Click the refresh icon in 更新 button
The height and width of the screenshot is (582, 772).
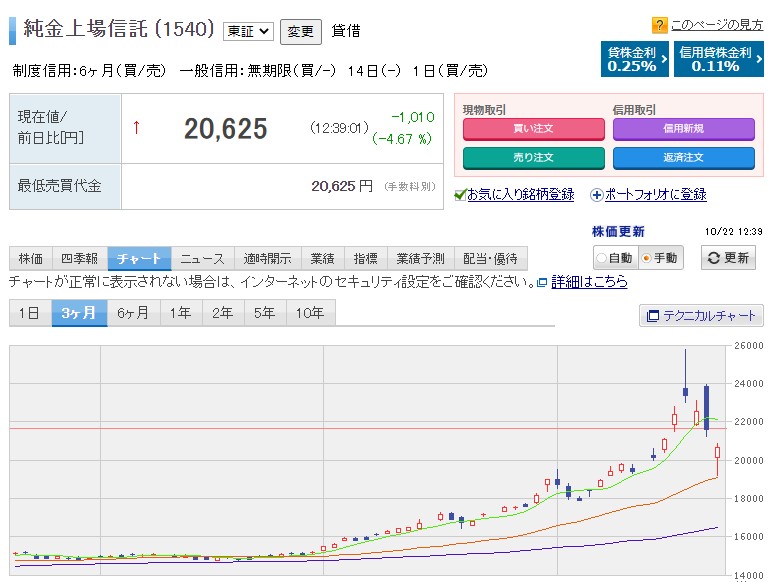click(712, 257)
